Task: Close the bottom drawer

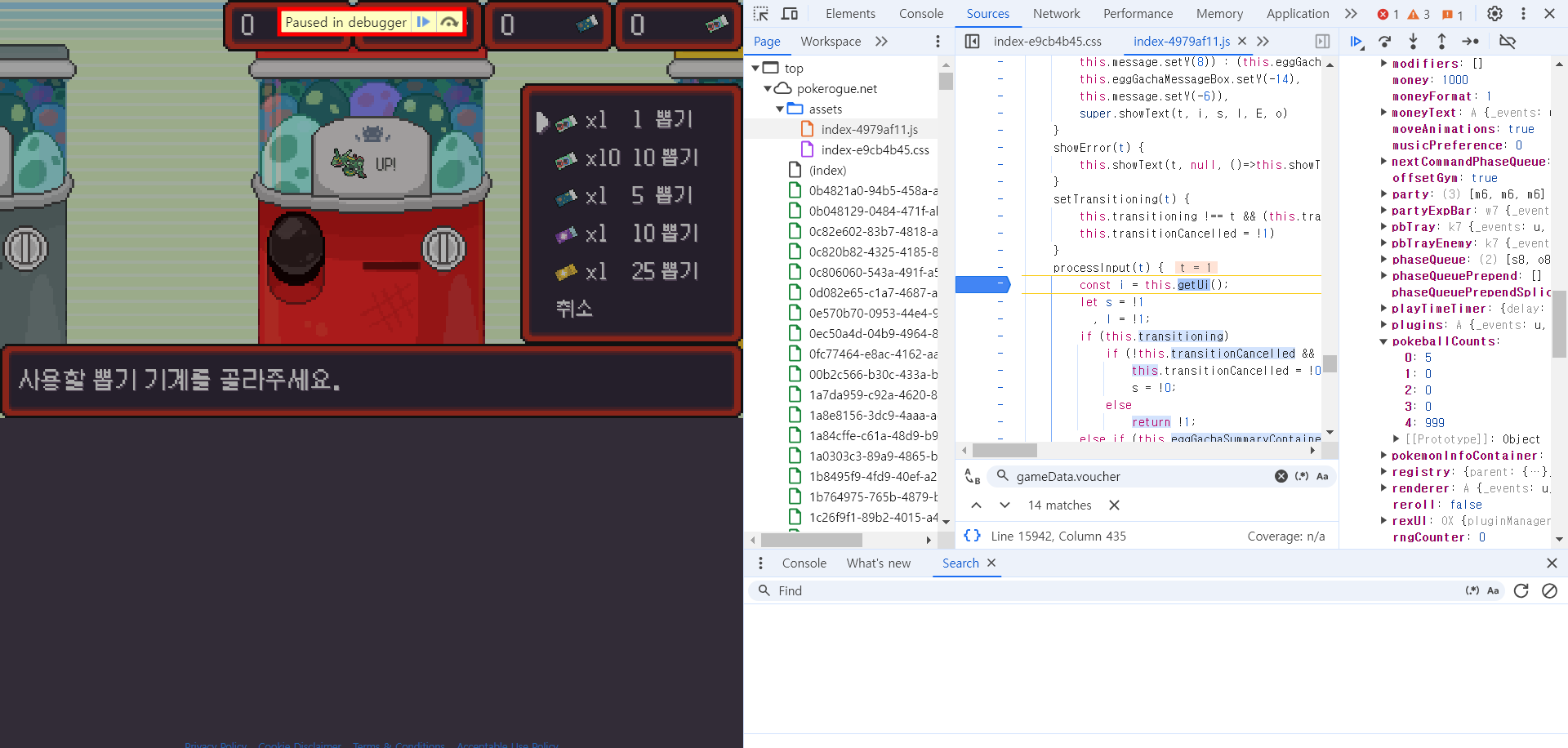Action: pyautogui.click(x=1552, y=563)
